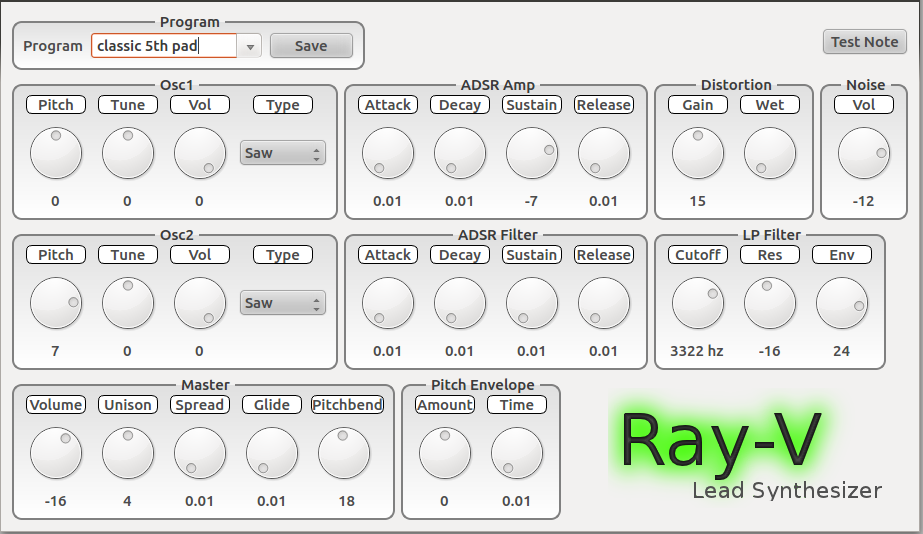Click the ADSR Amp Release label button
The image size is (923, 534).
click(x=604, y=105)
